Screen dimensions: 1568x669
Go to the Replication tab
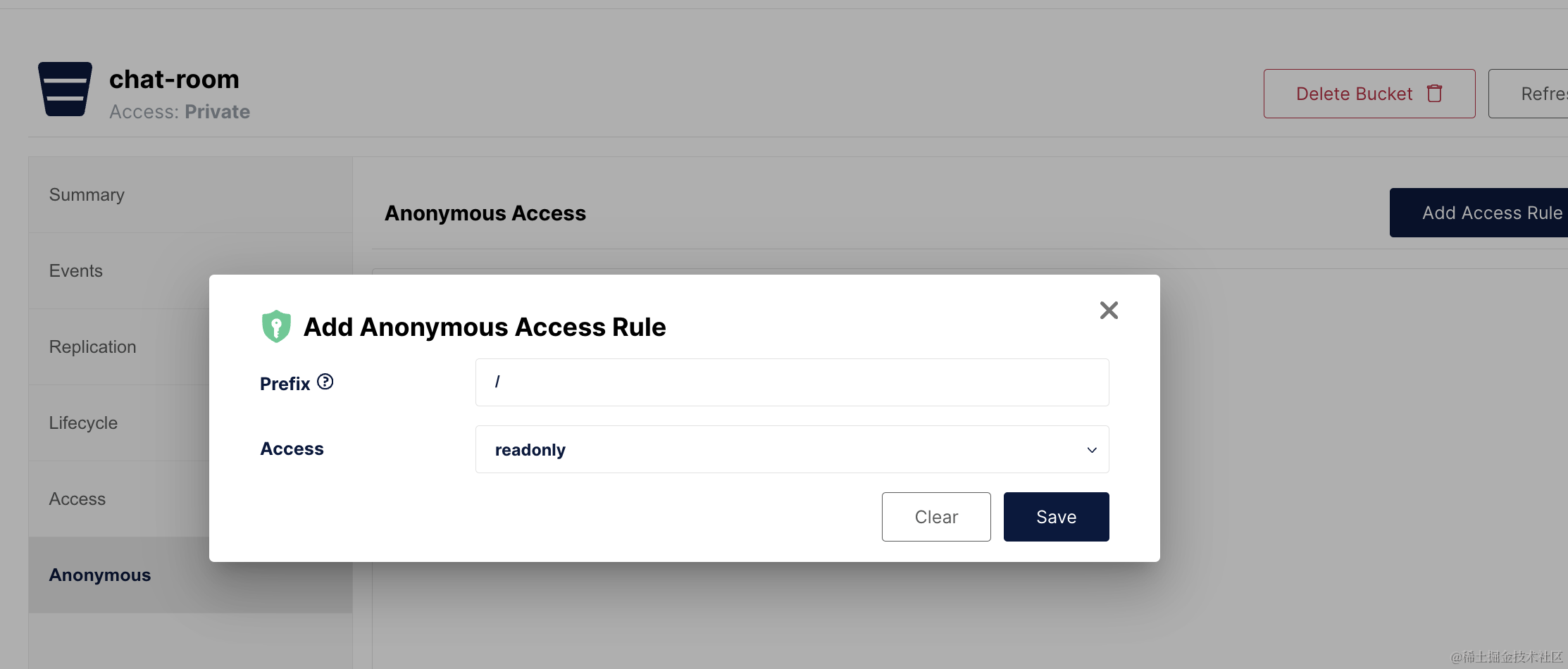[x=92, y=347]
